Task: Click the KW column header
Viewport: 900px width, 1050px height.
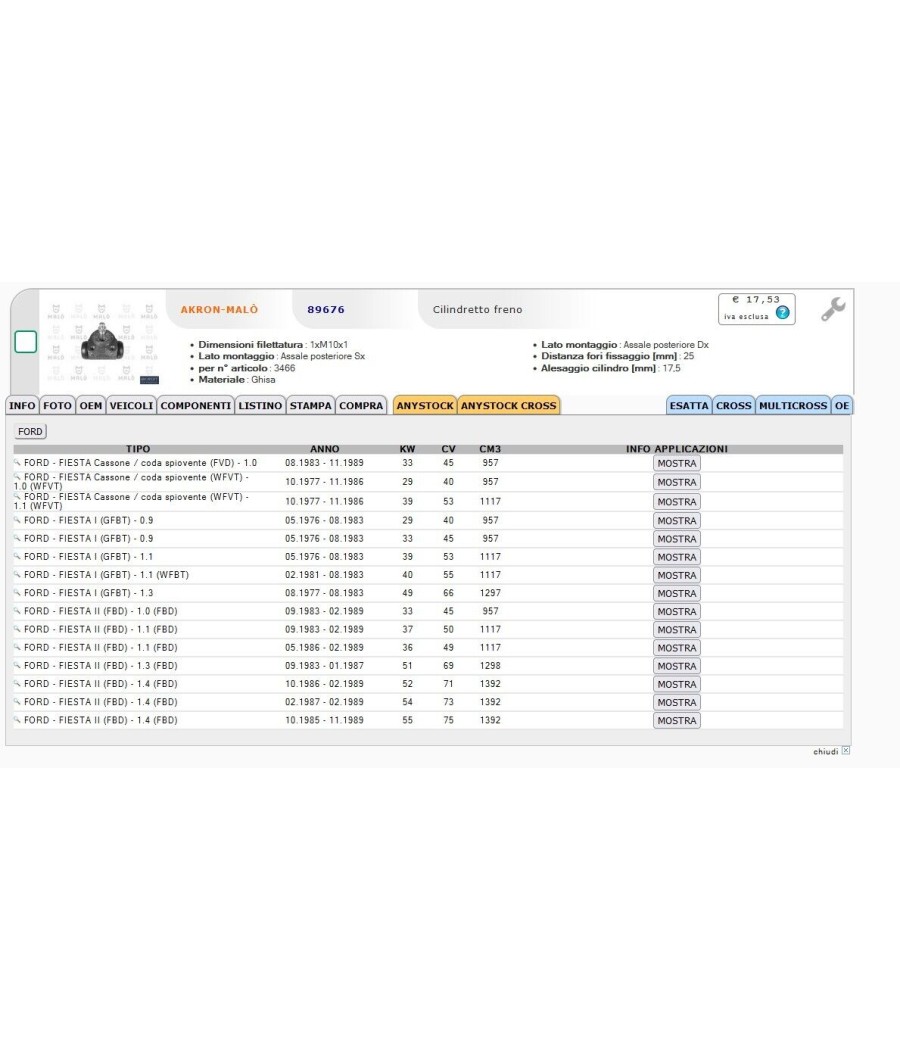Action: [407, 449]
